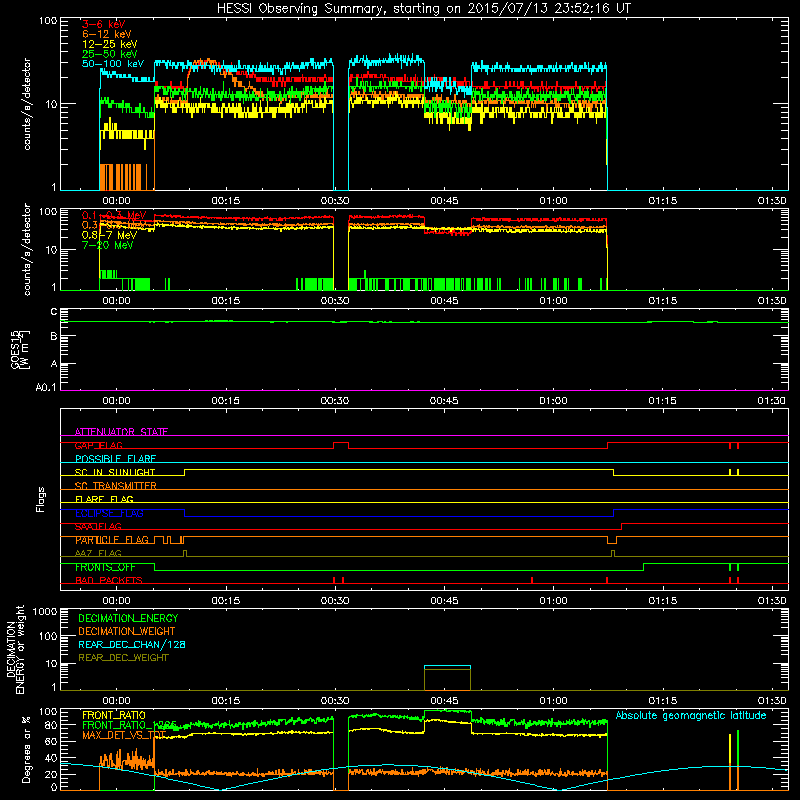Viewport: 800px width, 800px height.
Task: Click the Absolute geomagnetic latitude label
Action: coord(691,715)
